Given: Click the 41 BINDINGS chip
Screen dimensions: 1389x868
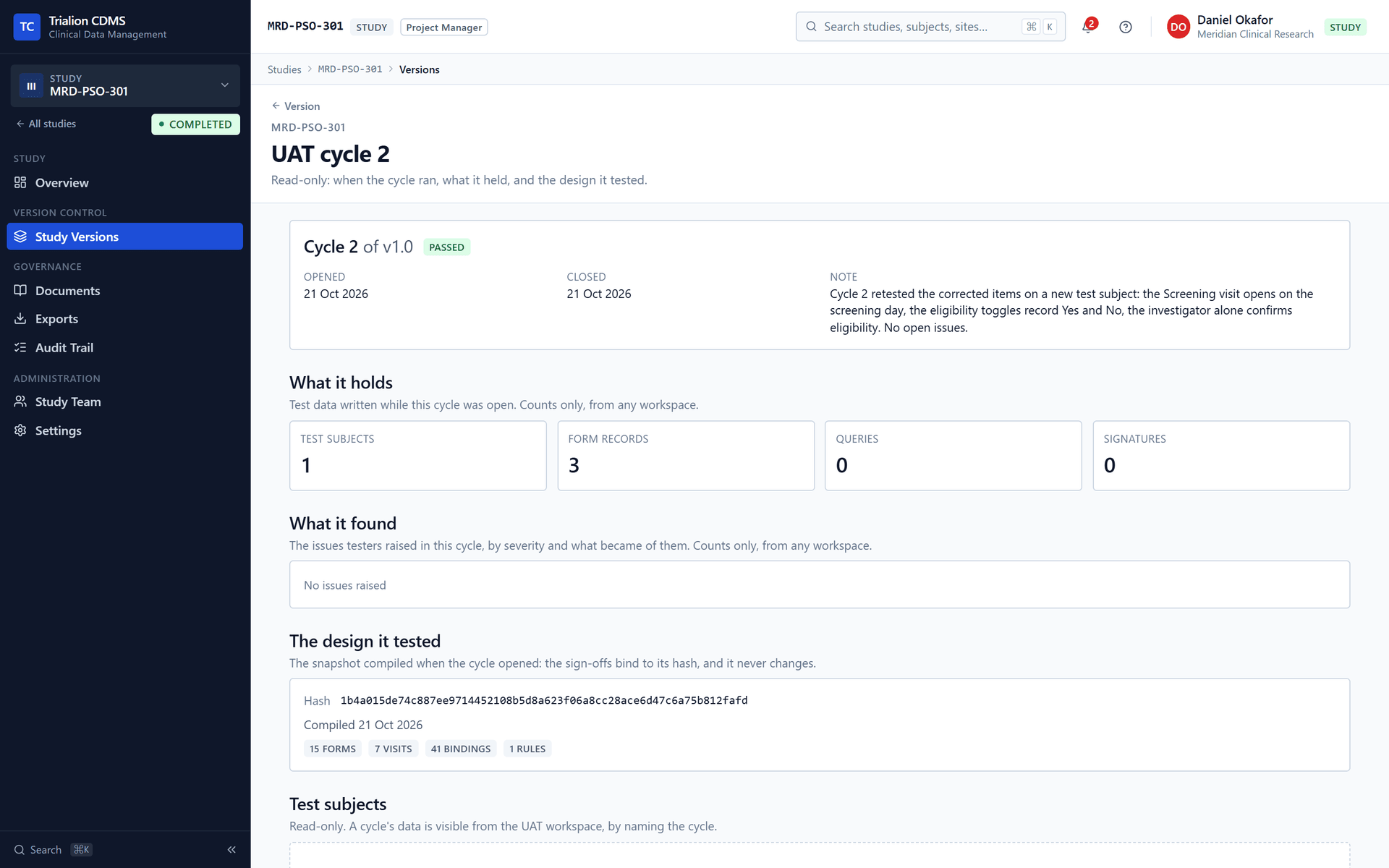Looking at the screenshot, I should 461,749.
